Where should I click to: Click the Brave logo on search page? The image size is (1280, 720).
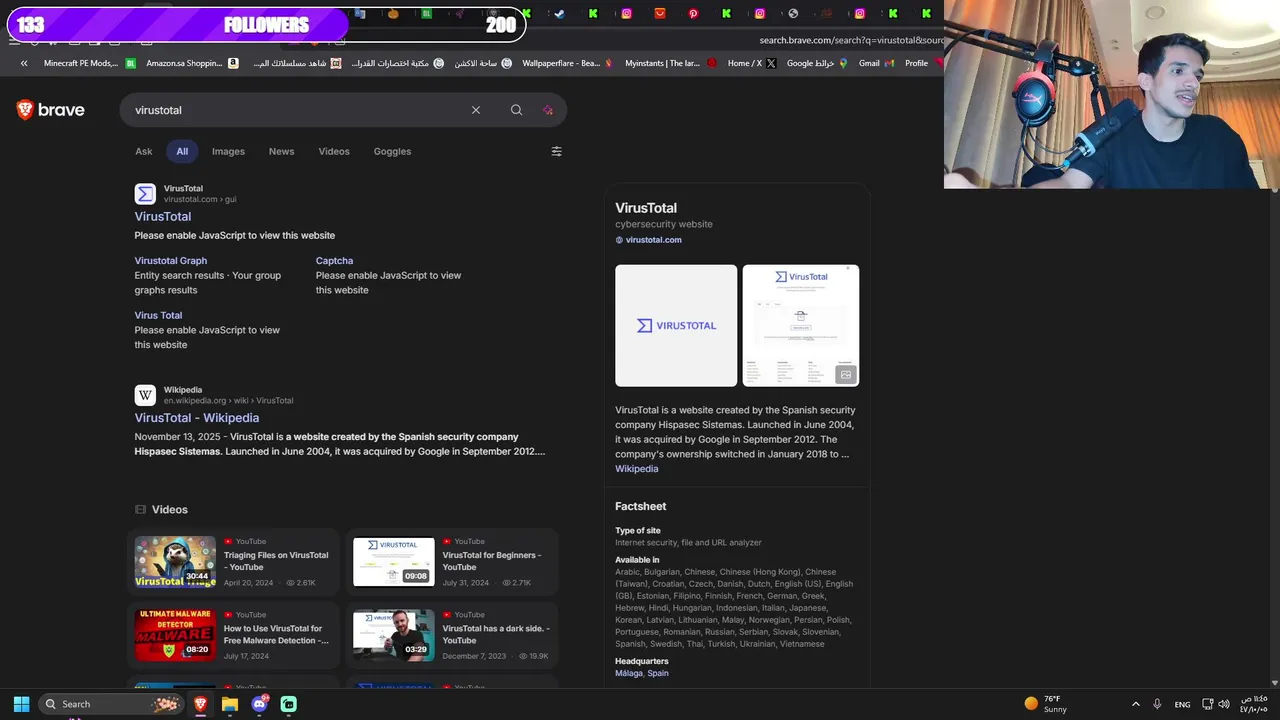click(x=51, y=110)
